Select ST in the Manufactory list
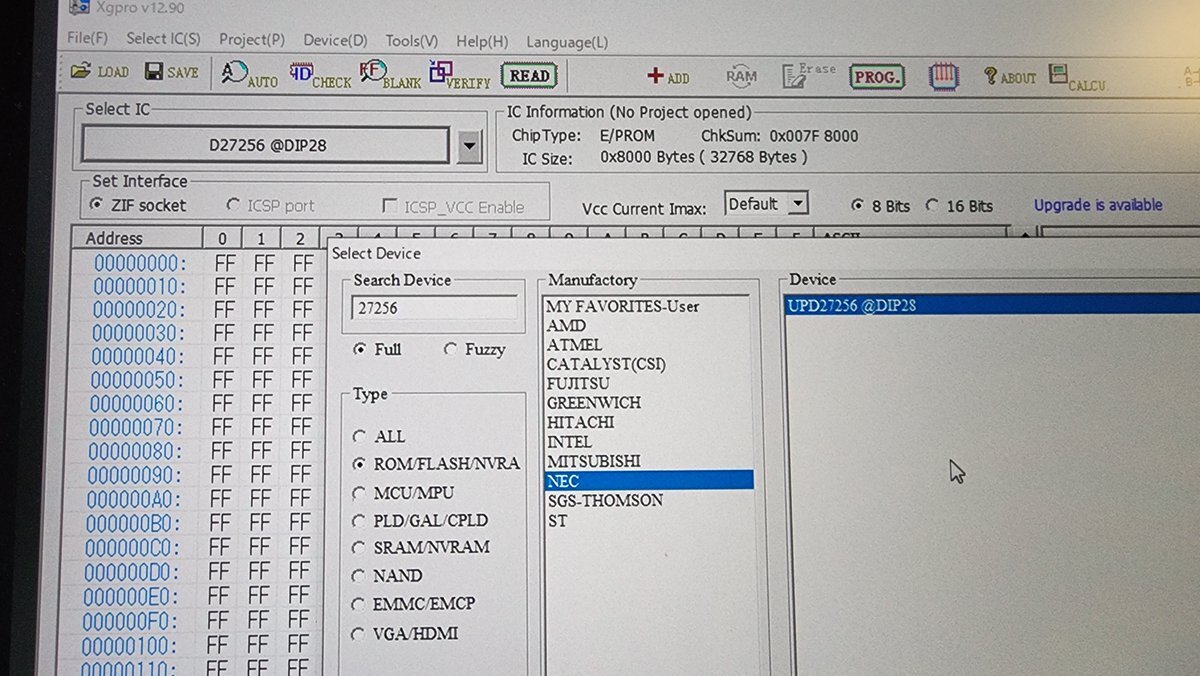Image resolution: width=1200 pixels, height=676 pixels. click(x=648, y=520)
